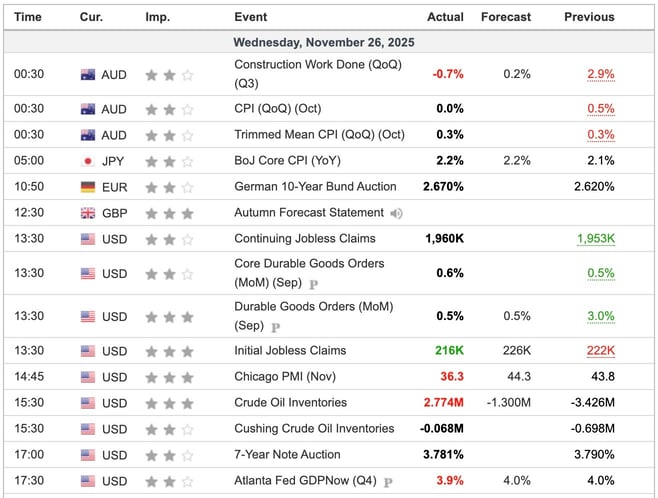Image resolution: width=658 pixels, height=498 pixels.
Task: Select the Previous column header
Action: click(589, 17)
